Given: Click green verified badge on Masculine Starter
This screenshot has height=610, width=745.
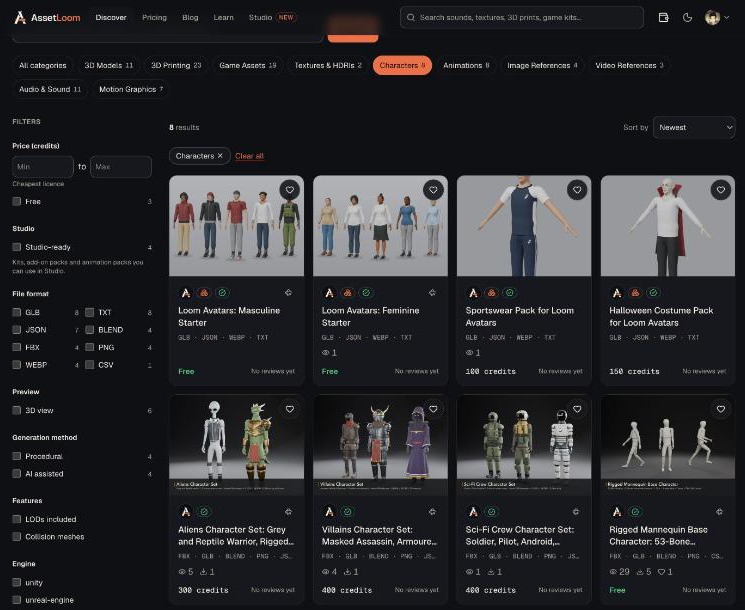Looking at the screenshot, I should (222, 293).
